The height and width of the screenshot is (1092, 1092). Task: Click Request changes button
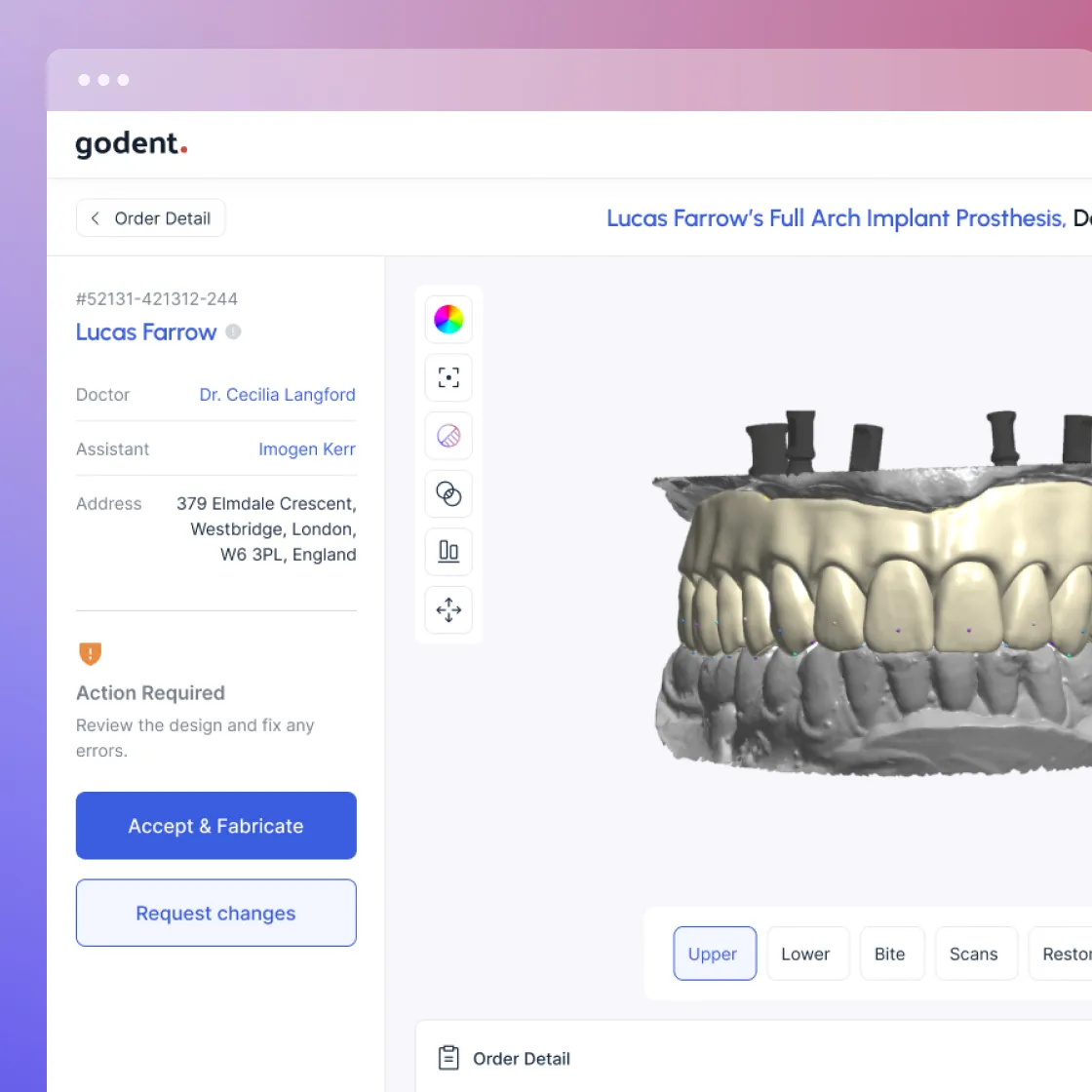point(215,913)
